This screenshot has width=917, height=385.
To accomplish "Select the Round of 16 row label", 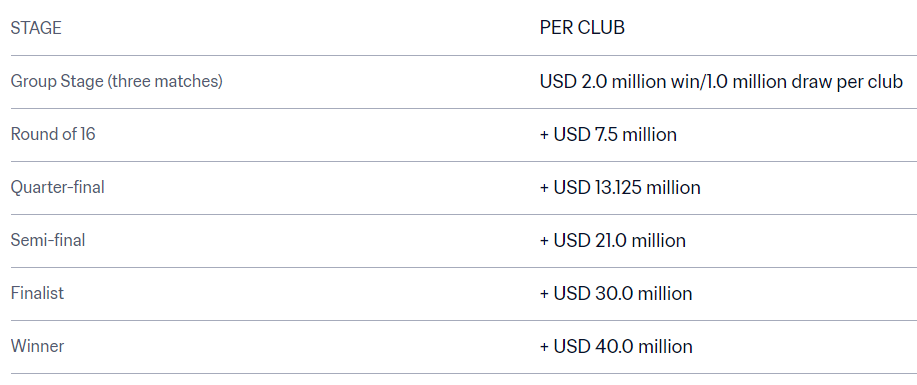I will click(x=53, y=134).
